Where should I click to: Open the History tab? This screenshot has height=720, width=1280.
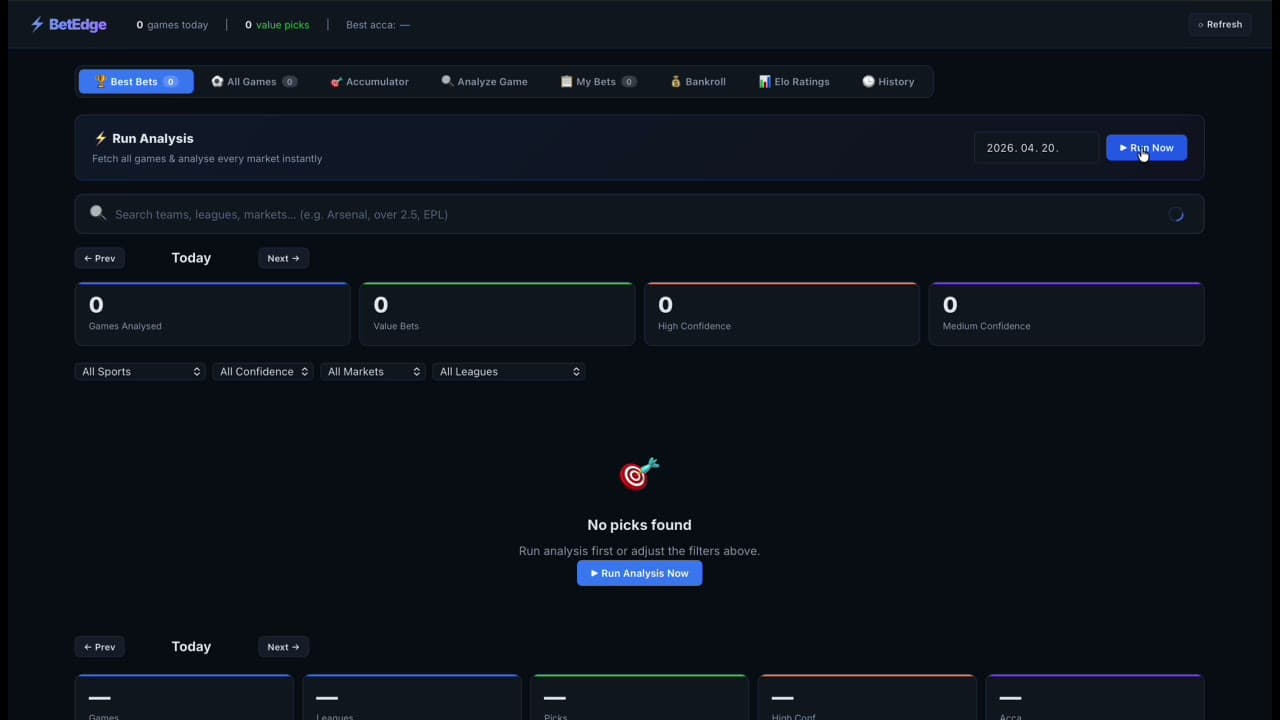(888, 81)
